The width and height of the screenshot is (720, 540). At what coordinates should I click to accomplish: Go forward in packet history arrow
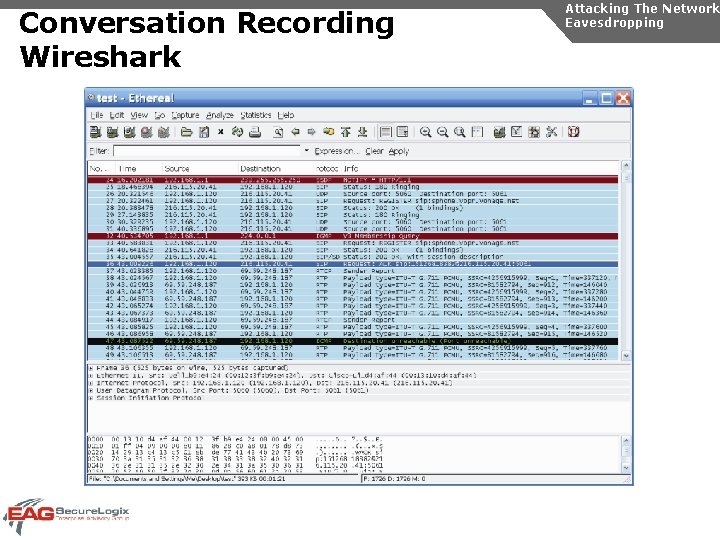click(311, 132)
